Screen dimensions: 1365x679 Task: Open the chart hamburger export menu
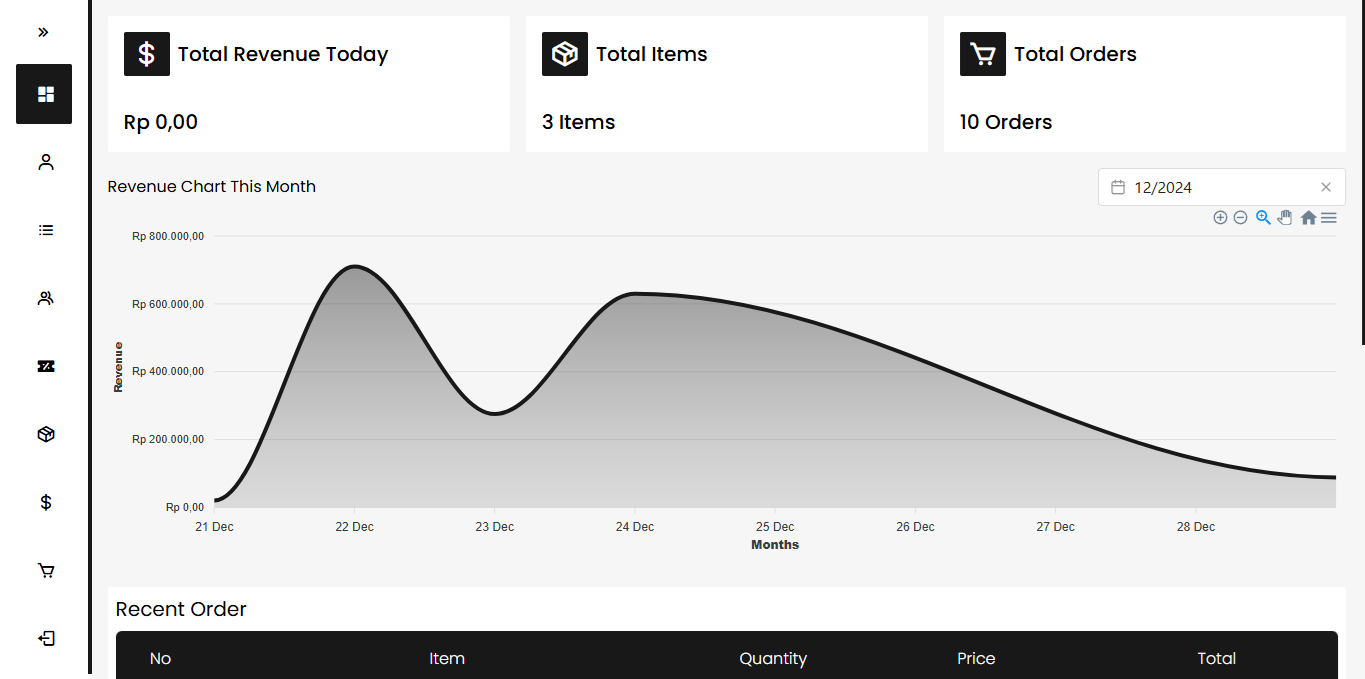pyautogui.click(x=1328, y=217)
